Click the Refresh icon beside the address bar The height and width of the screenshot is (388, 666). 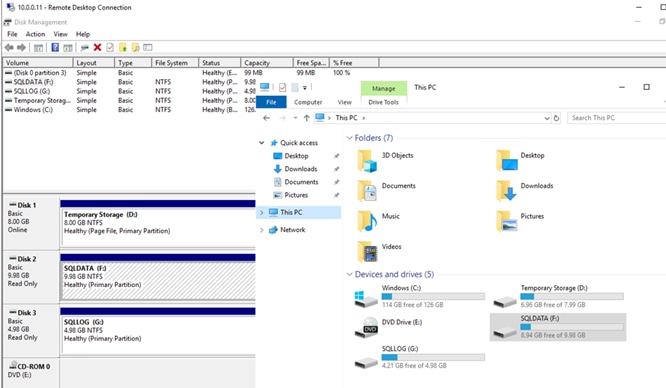coord(556,118)
